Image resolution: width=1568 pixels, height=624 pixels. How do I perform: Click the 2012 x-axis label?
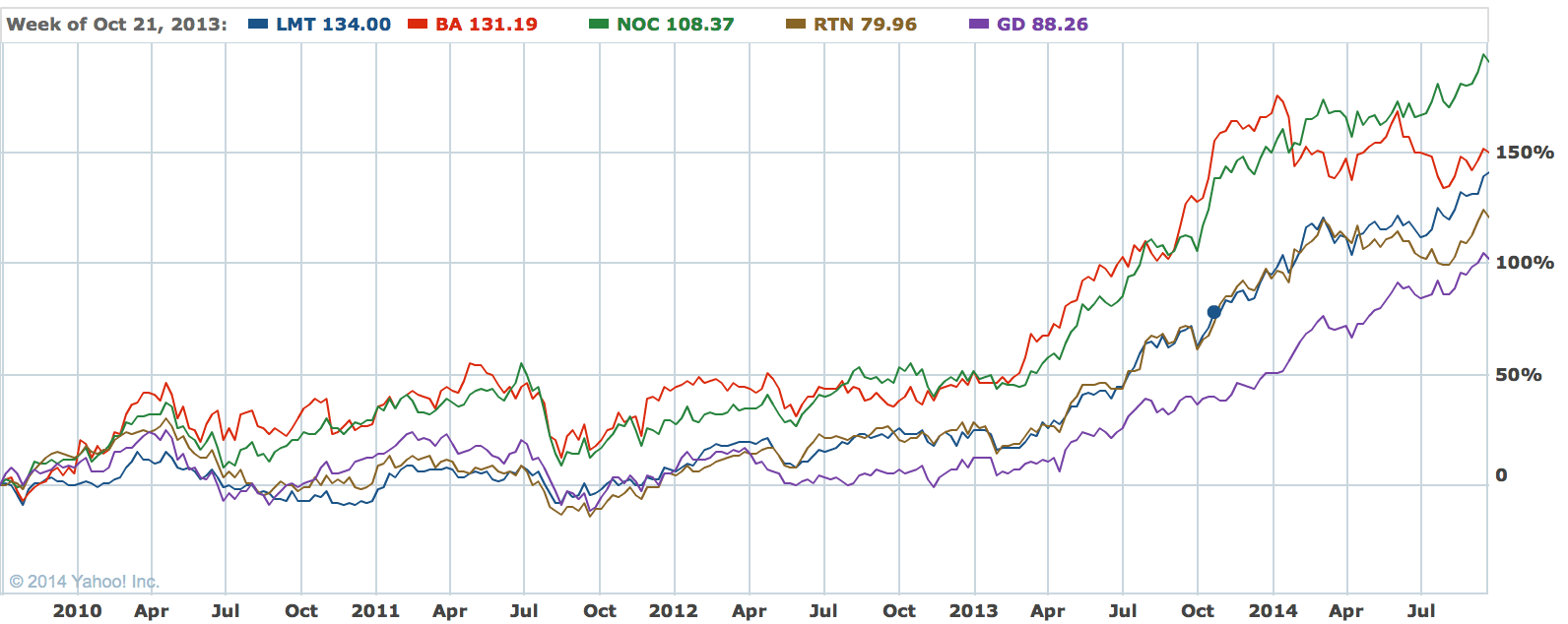(x=674, y=610)
